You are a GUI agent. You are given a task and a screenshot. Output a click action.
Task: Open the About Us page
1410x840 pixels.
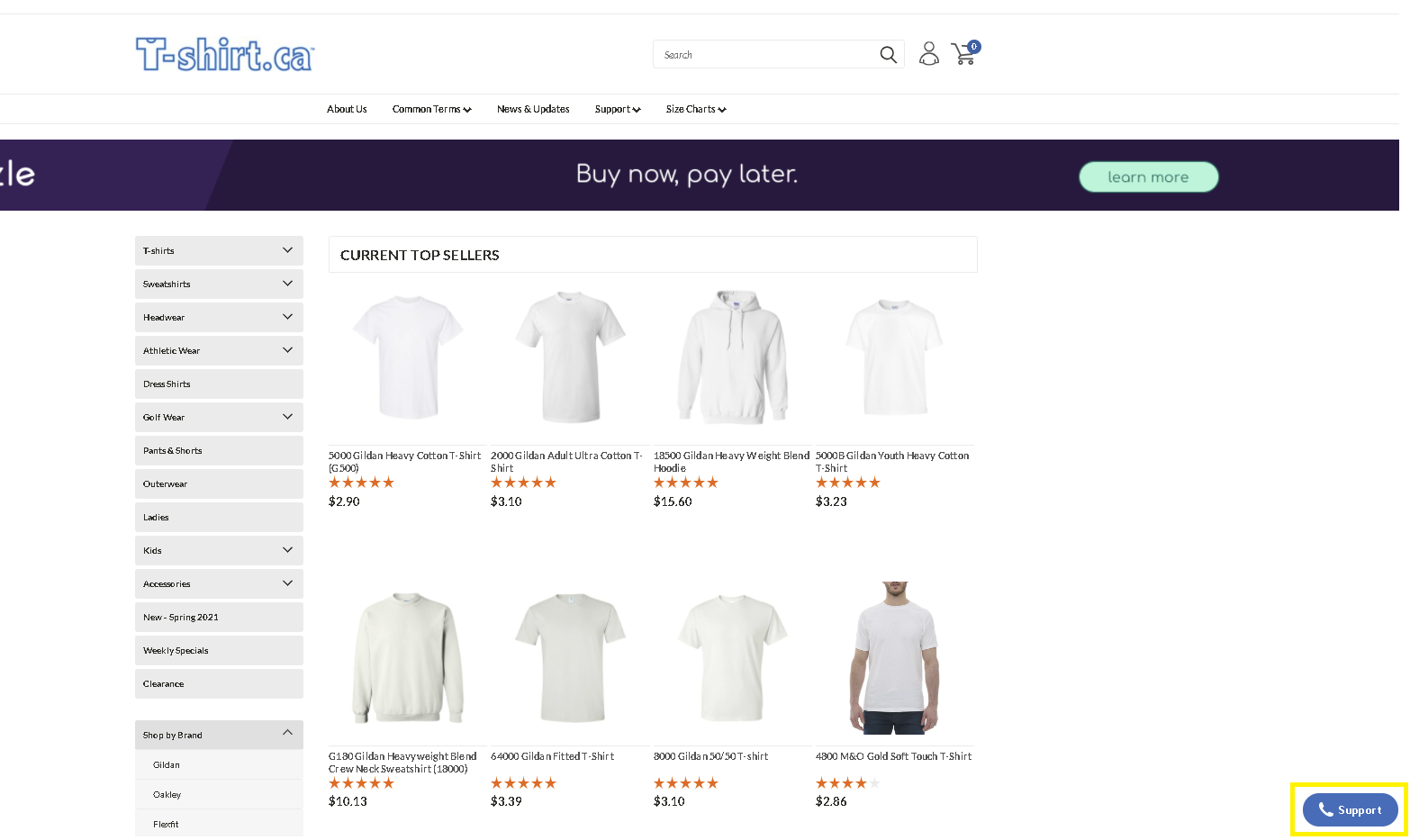[x=347, y=109]
